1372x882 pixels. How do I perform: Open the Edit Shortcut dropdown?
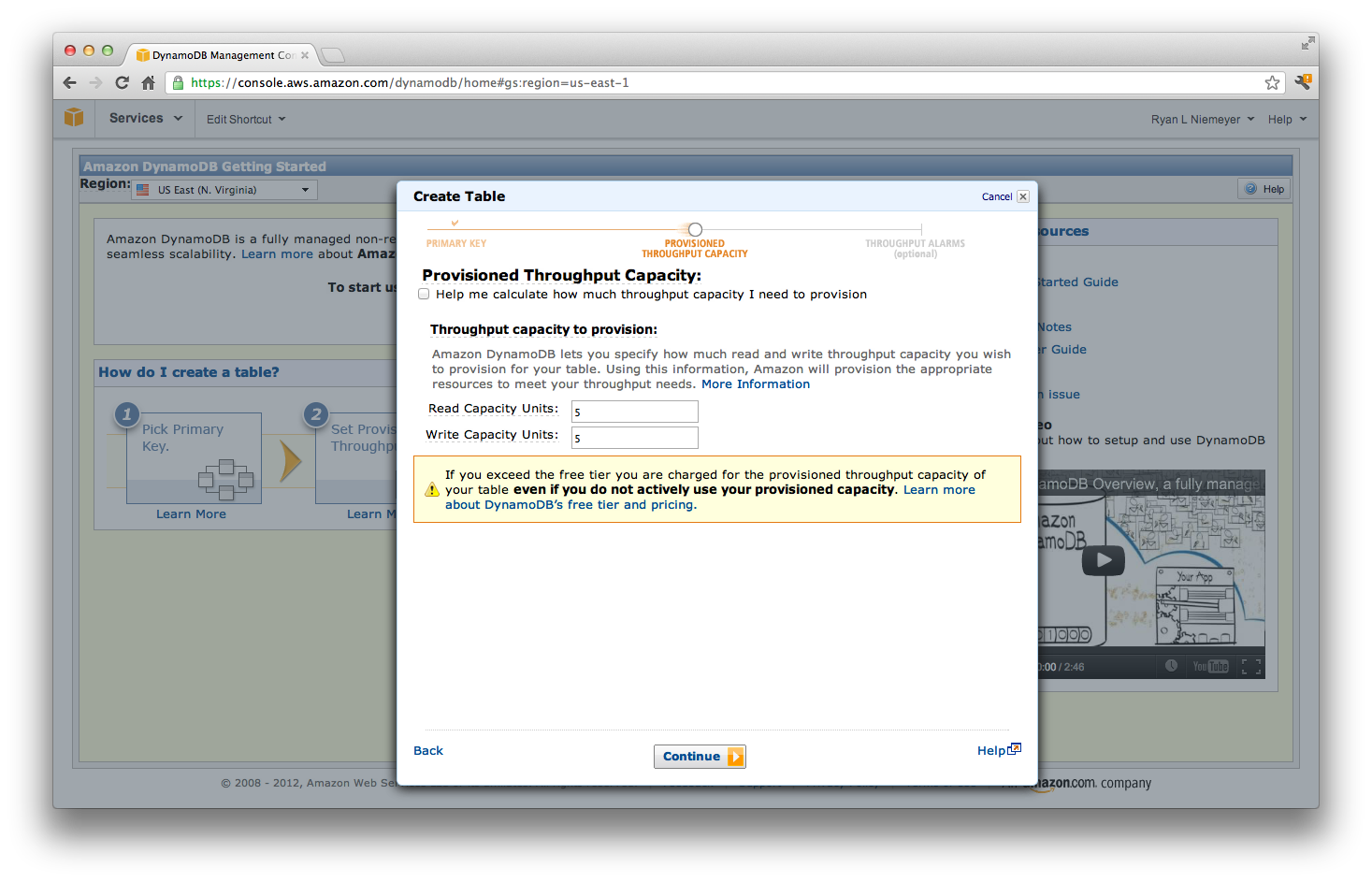pos(244,119)
